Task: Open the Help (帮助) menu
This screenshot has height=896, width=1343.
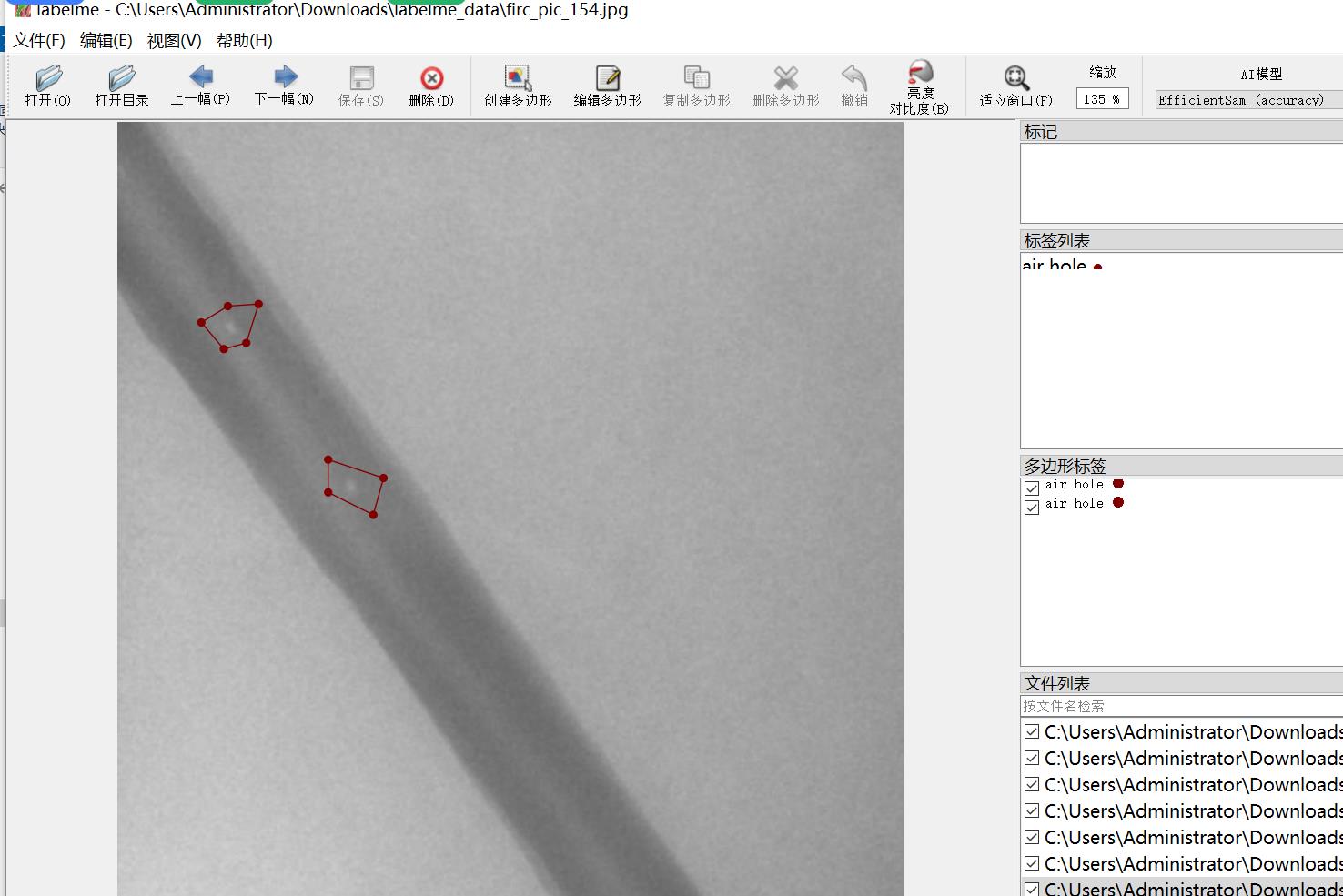Action: (244, 41)
